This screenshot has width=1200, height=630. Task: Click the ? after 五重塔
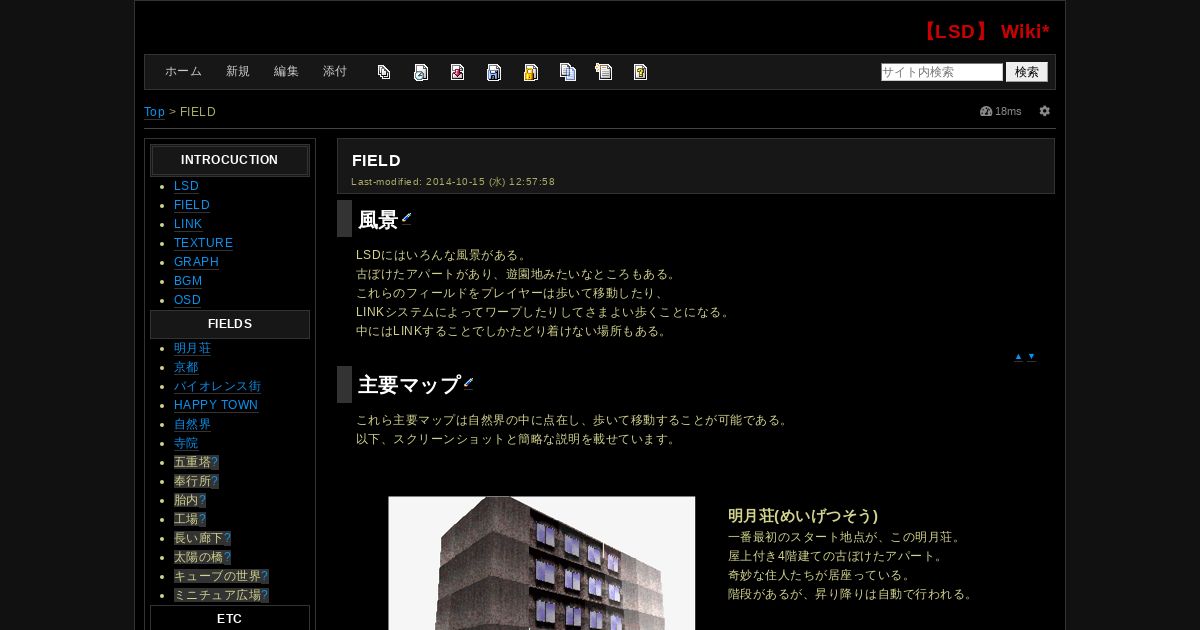pos(215,462)
